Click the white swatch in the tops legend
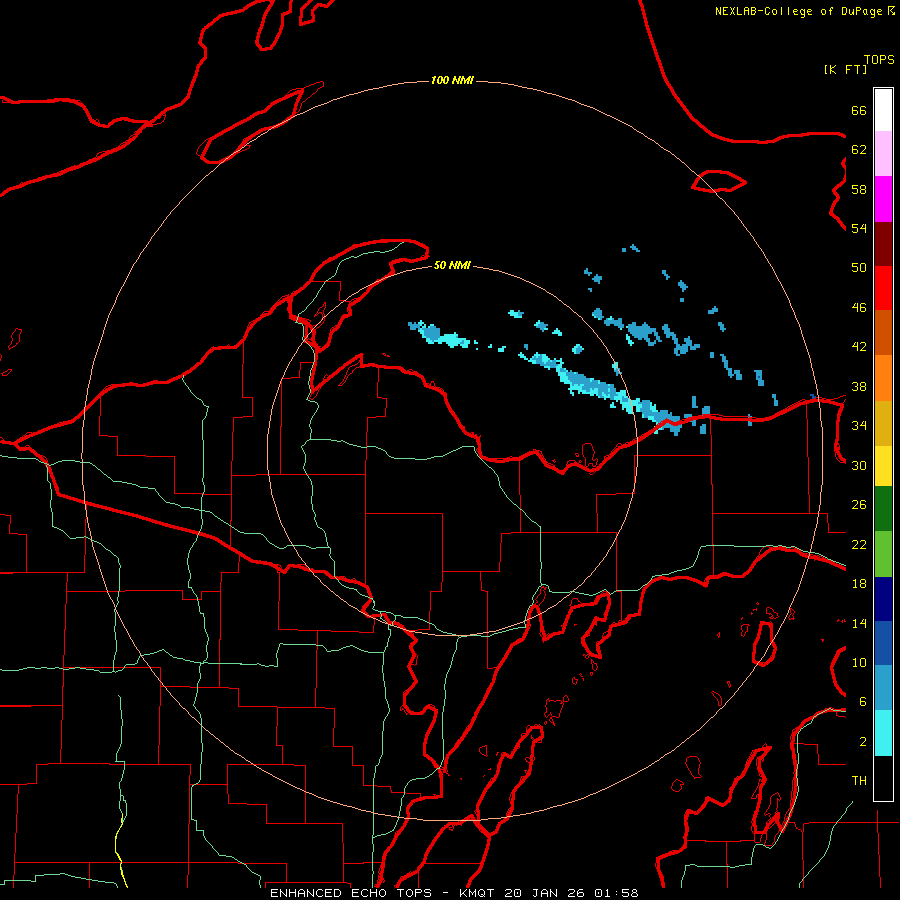Viewport: 900px width, 900px height. tap(883, 110)
